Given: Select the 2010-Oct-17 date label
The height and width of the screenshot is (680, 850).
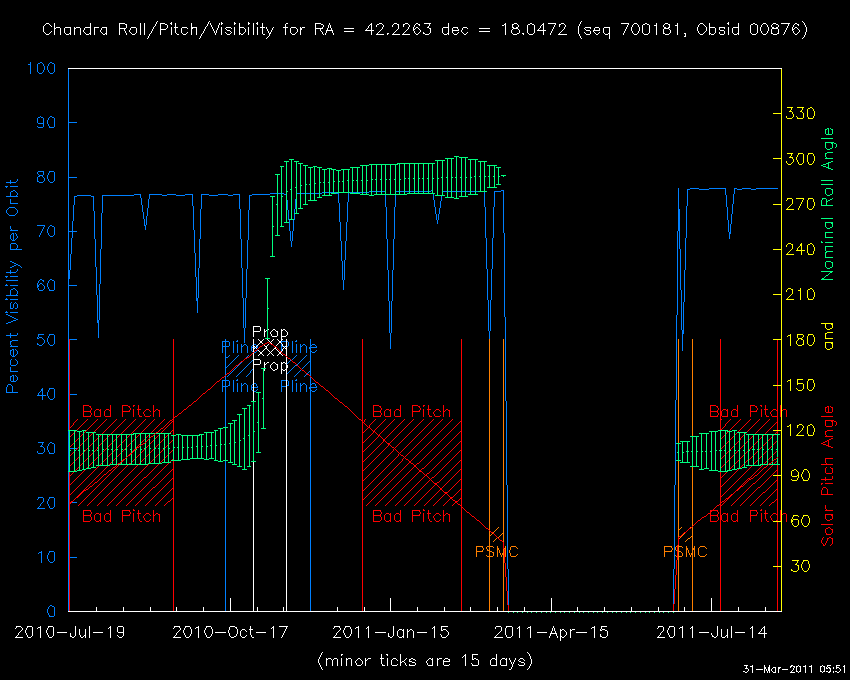Looking at the screenshot, I should (x=229, y=632).
